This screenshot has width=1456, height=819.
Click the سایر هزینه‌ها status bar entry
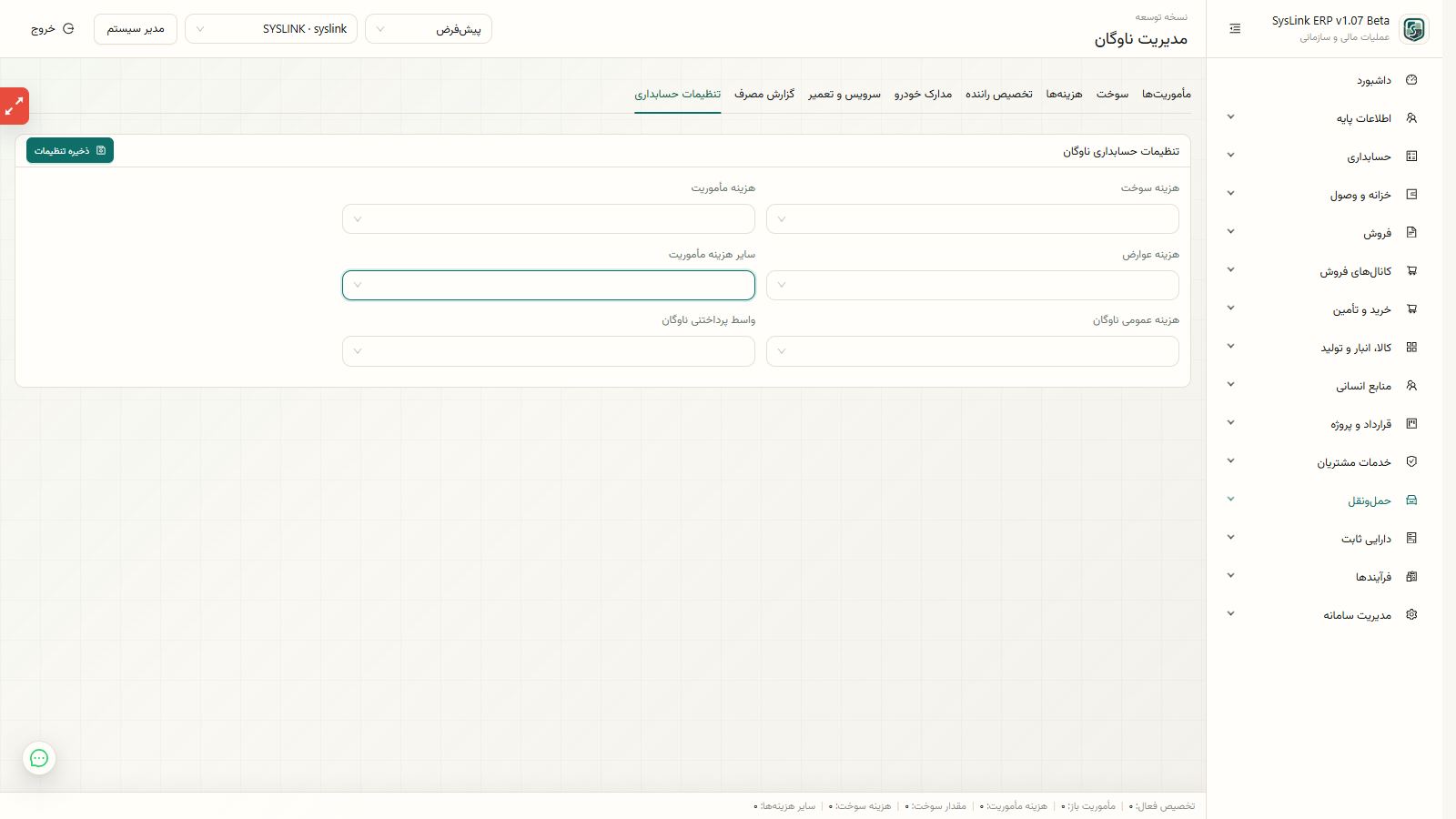click(x=784, y=806)
